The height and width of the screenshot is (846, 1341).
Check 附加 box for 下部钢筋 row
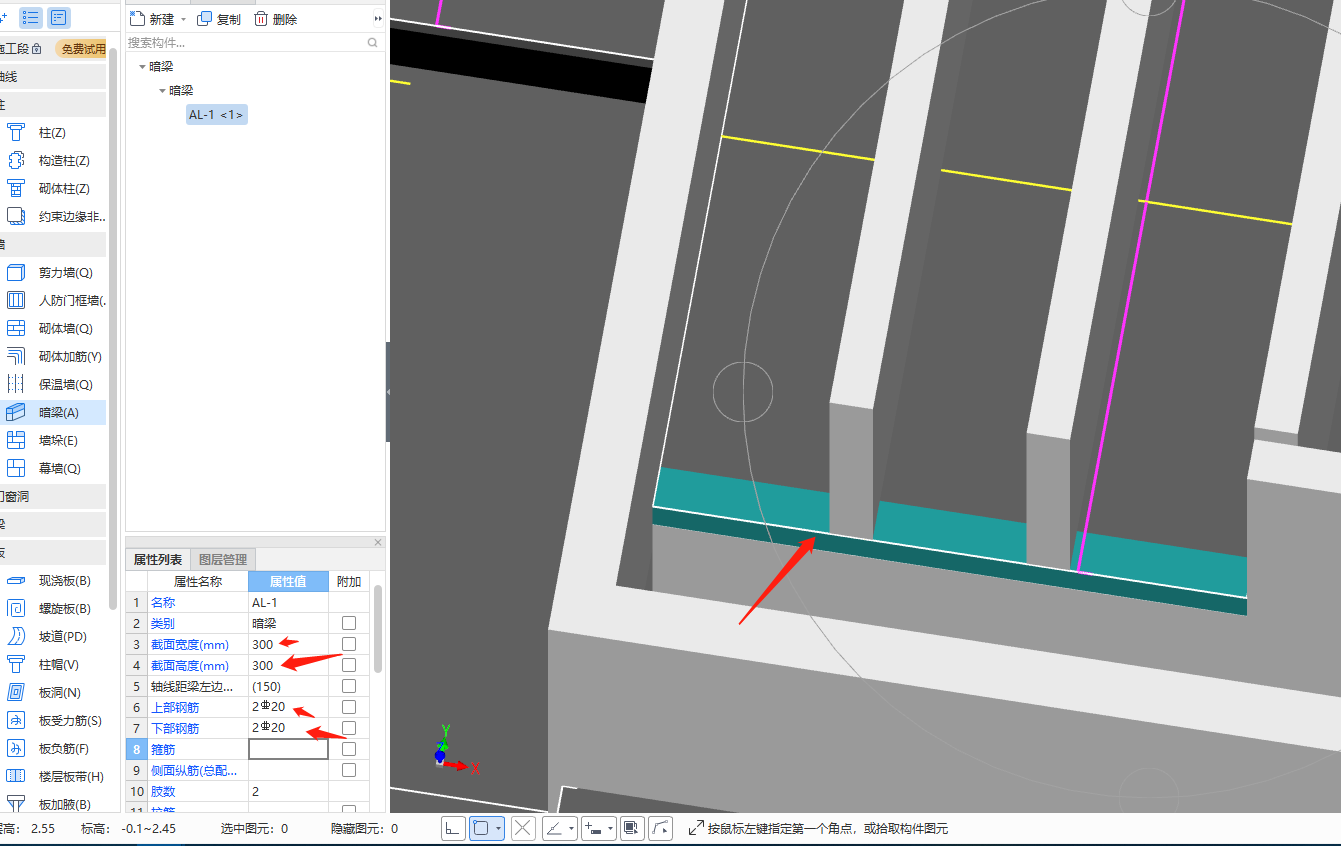pos(349,728)
